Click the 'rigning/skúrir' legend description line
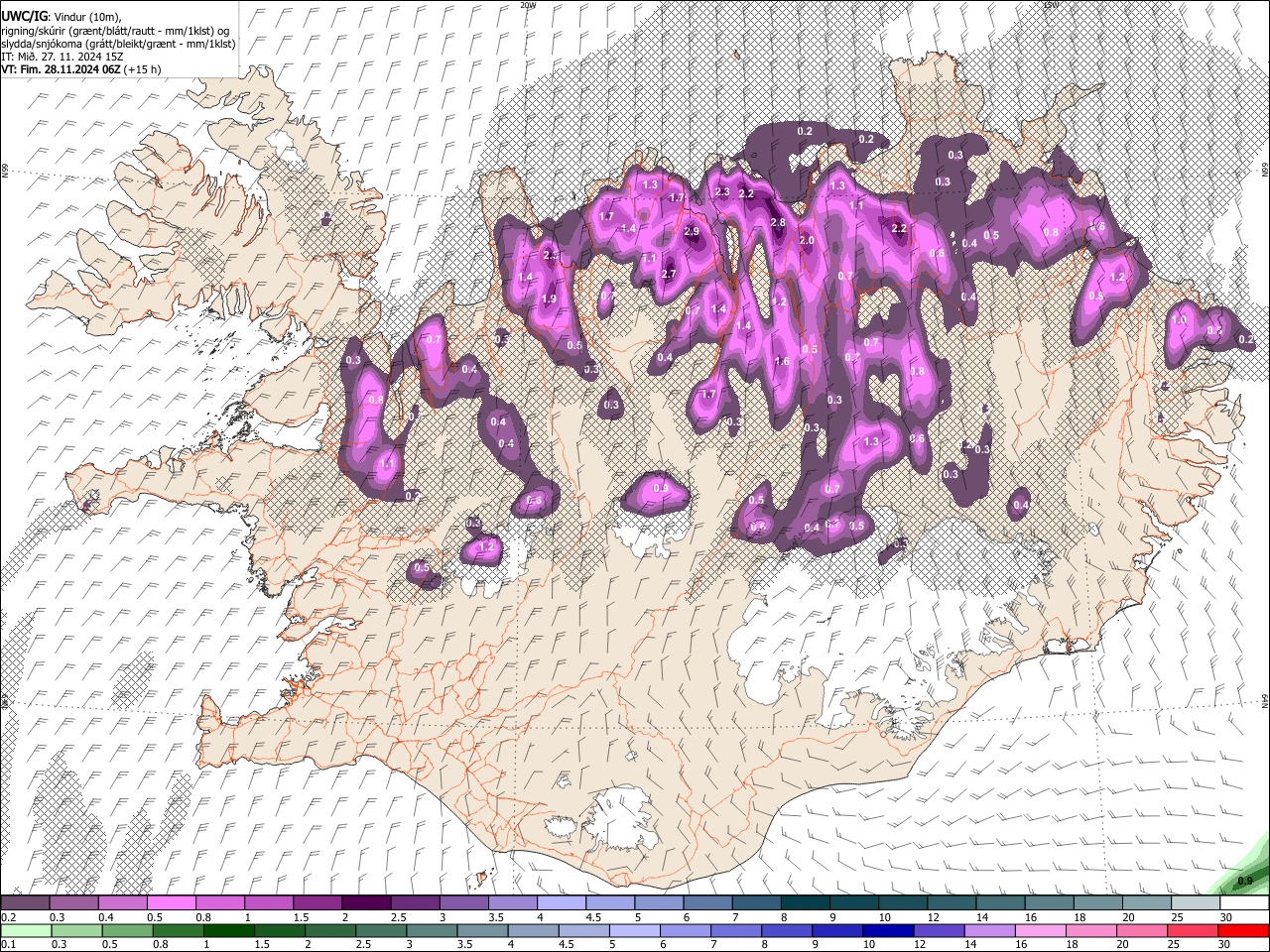Viewport: 1270px width, 952px height. click(x=115, y=31)
